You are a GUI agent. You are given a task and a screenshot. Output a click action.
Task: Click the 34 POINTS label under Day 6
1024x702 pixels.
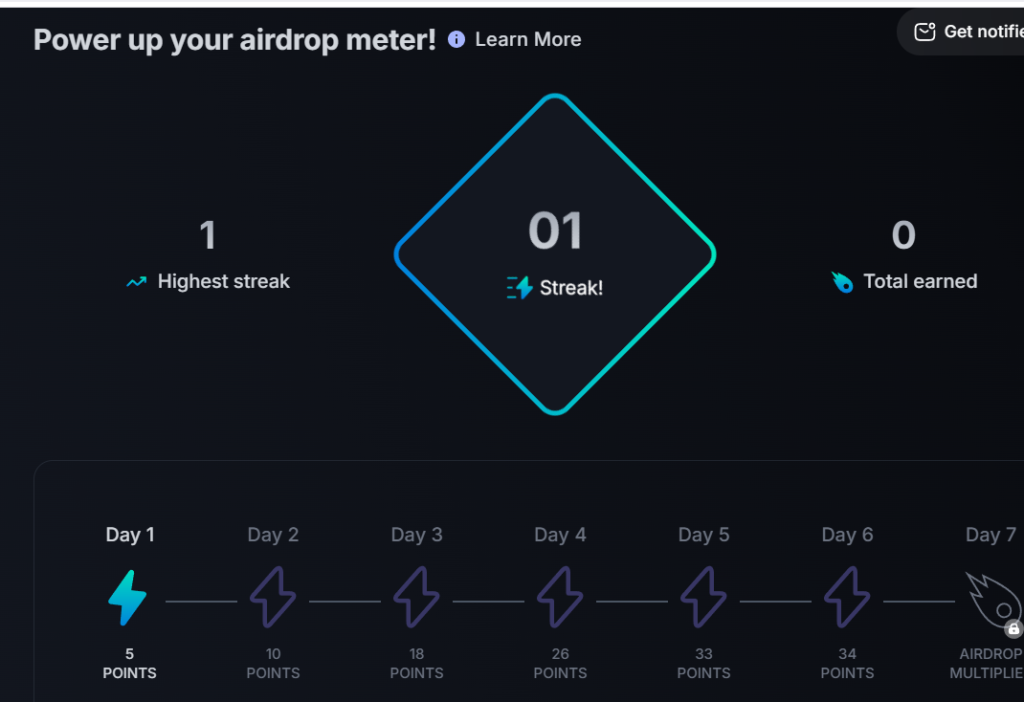point(847,663)
